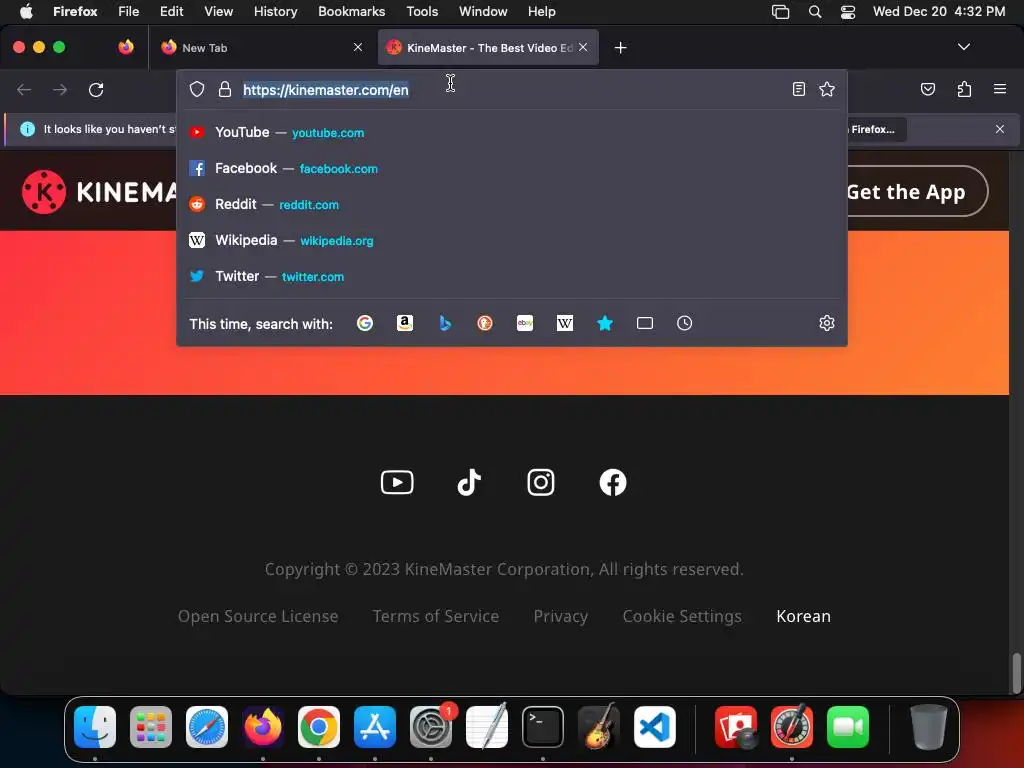The image size is (1024, 768).
Task: Open Firefox extensions puzzle icon
Action: click(964, 89)
